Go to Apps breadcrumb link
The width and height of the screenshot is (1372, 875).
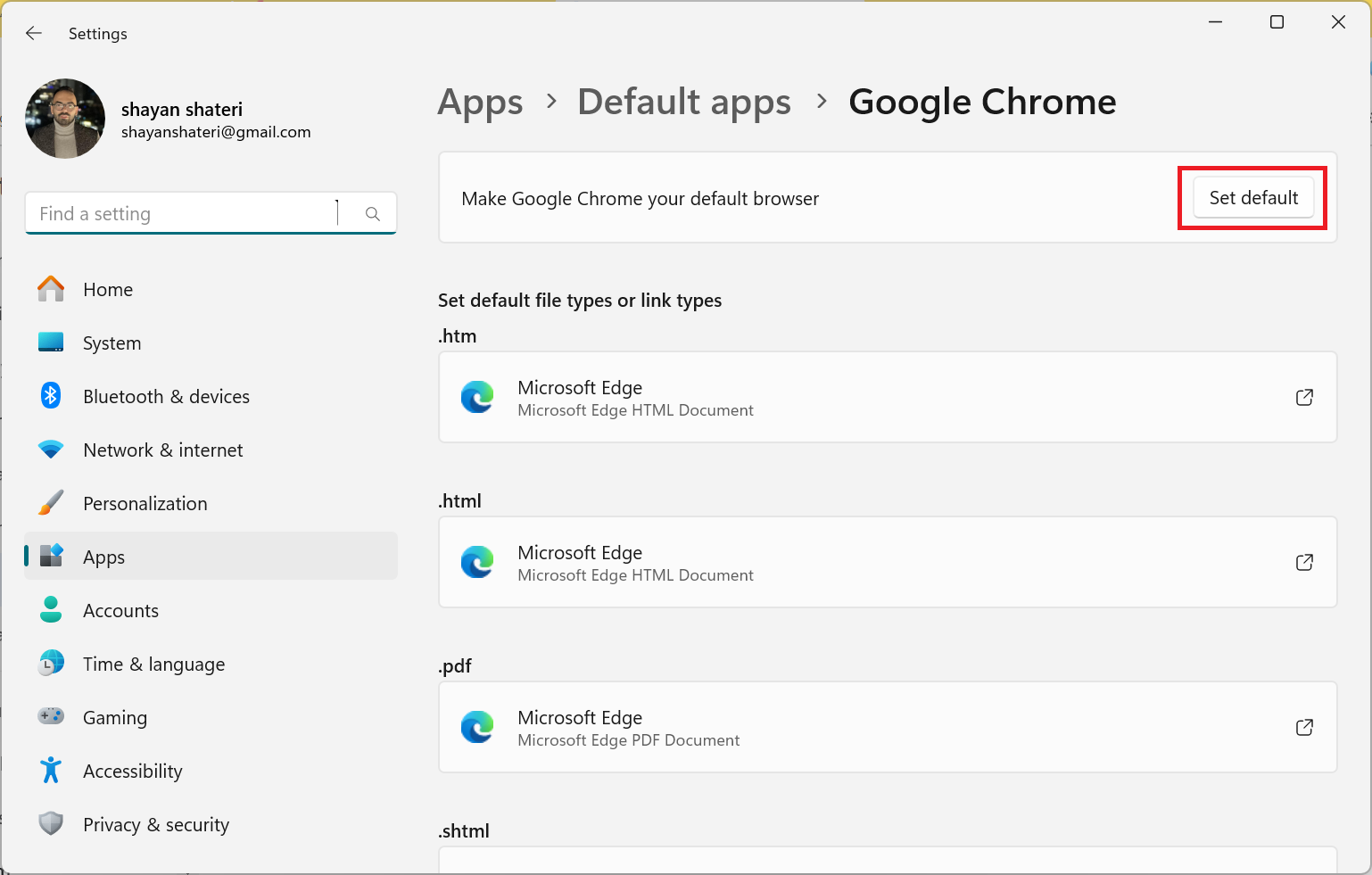[x=480, y=103]
